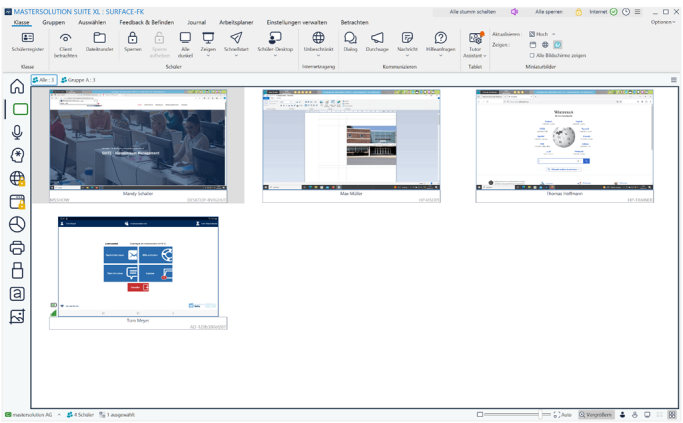Switch to the Gruppe A tab
This screenshot has height=423, width=683.
tap(78, 79)
